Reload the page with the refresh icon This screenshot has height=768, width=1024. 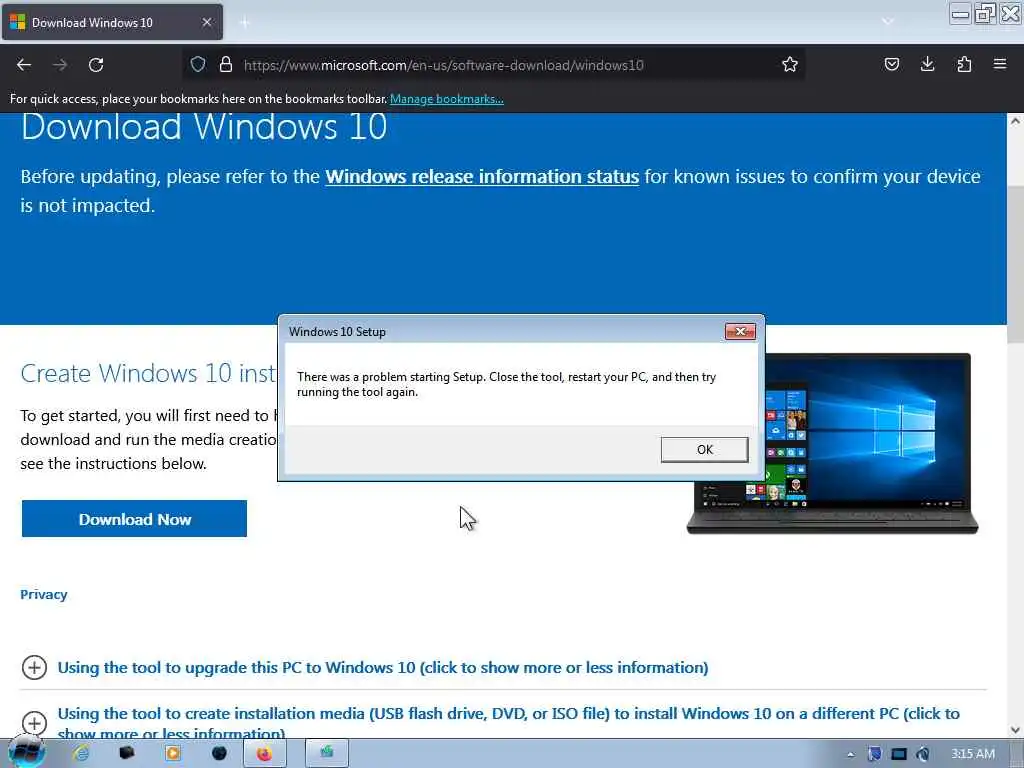[x=96, y=65]
